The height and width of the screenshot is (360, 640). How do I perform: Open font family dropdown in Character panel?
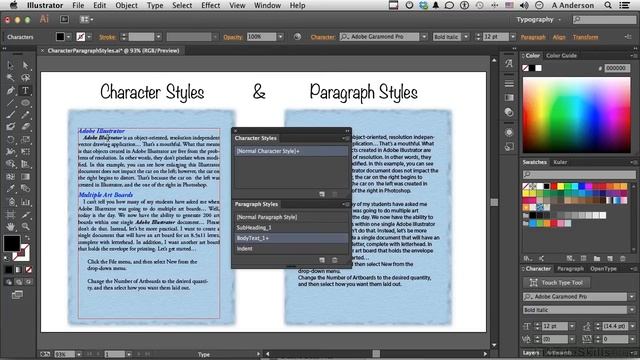pos(632,296)
